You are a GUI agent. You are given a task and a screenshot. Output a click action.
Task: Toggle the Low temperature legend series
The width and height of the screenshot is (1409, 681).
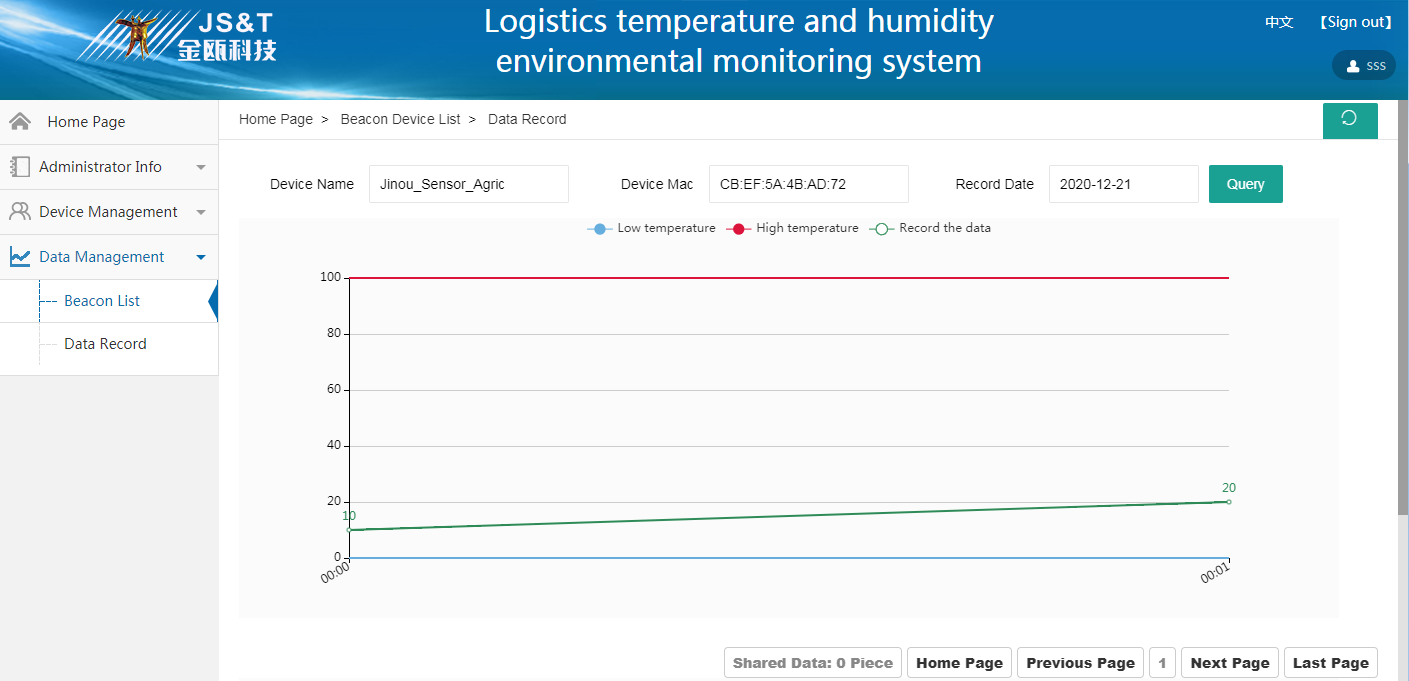point(652,228)
